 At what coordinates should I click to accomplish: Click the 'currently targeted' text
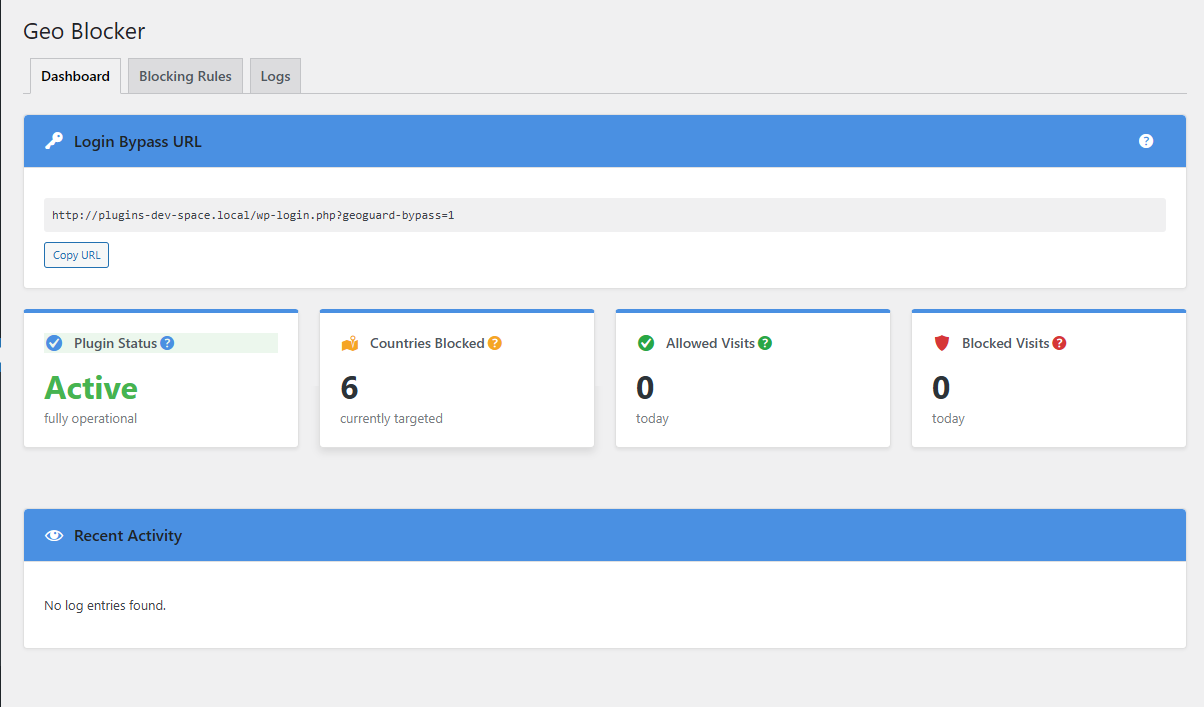pyautogui.click(x=391, y=419)
